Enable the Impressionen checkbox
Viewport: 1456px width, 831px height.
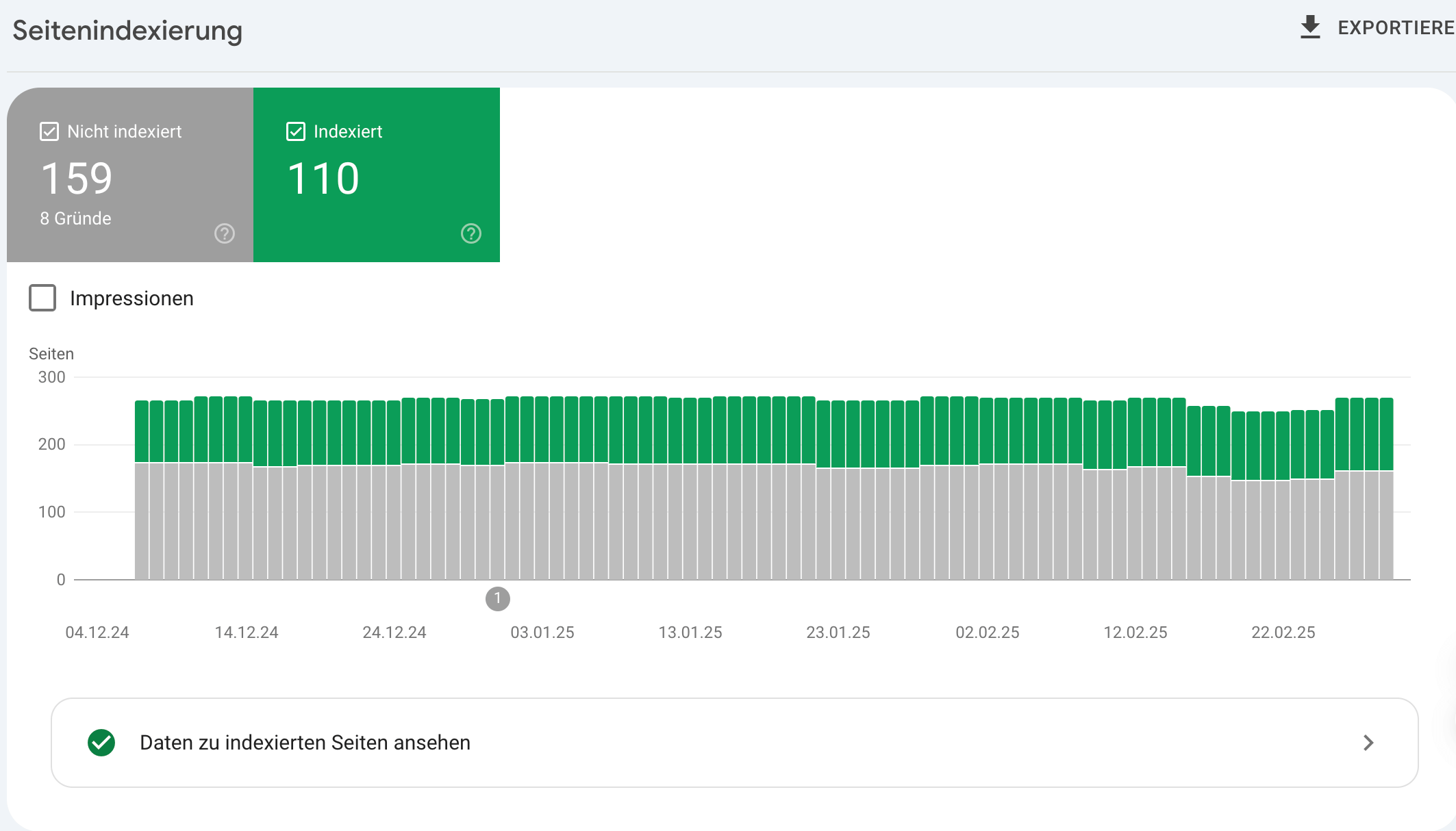42,298
